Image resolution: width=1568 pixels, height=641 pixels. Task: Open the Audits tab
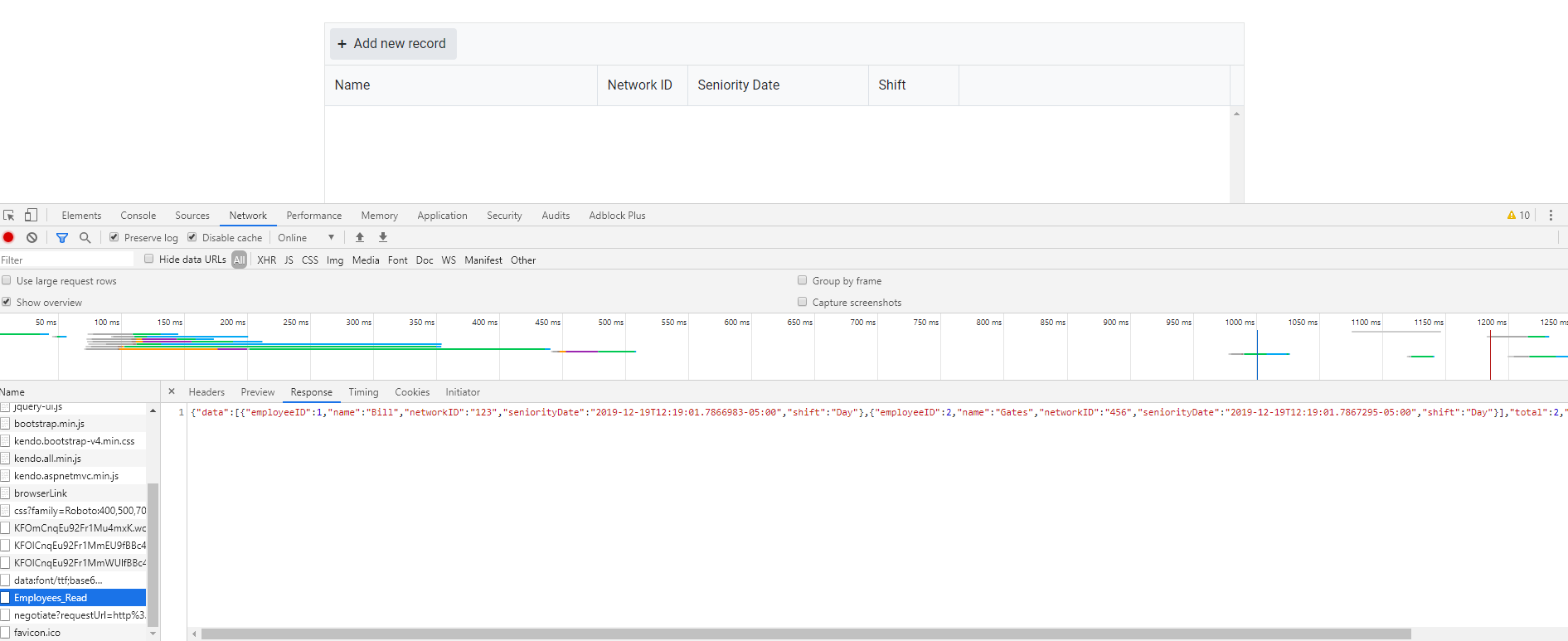click(556, 216)
